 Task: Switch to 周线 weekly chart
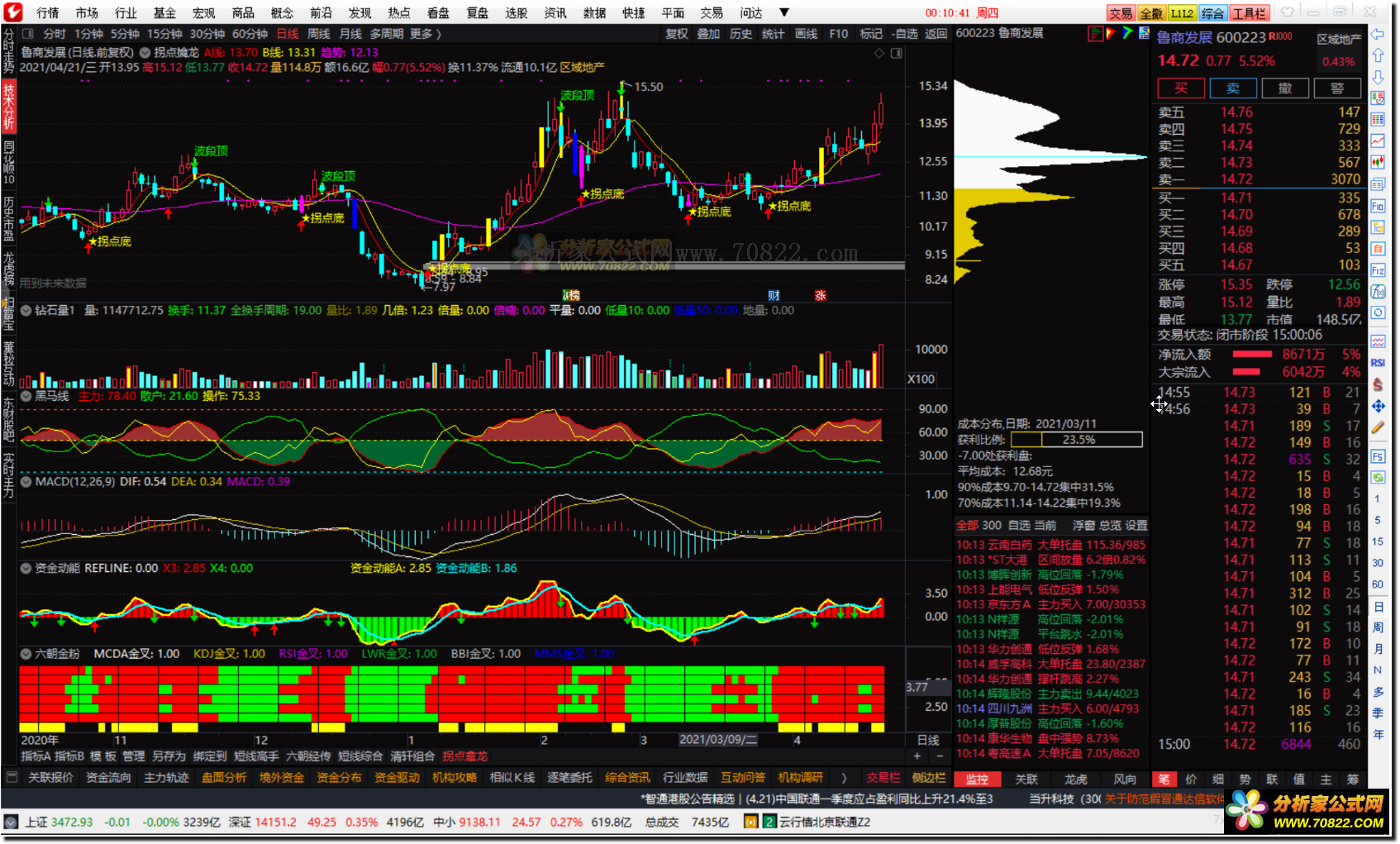(319, 34)
